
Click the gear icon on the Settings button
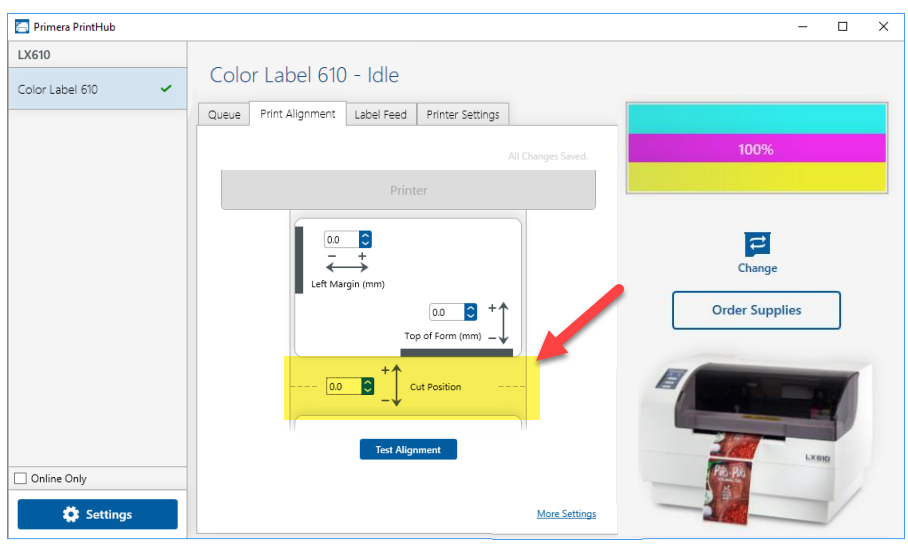coord(71,514)
